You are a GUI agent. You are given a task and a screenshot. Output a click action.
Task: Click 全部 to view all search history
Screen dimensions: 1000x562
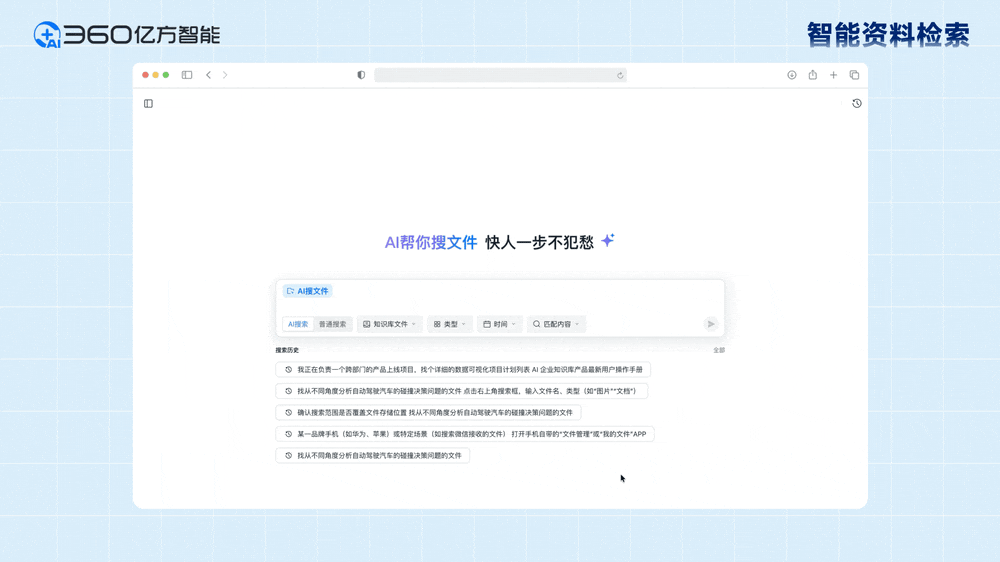coord(718,351)
